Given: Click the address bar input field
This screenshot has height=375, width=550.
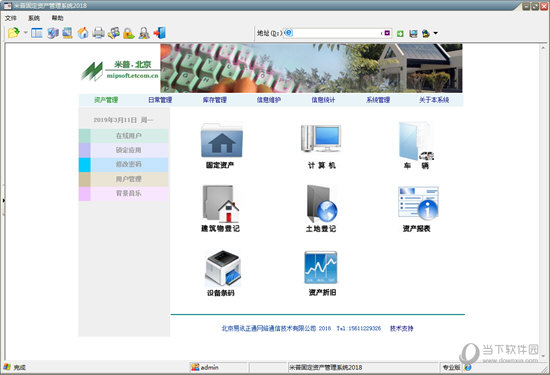Looking at the screenshot, I should [x=337, y=33].
